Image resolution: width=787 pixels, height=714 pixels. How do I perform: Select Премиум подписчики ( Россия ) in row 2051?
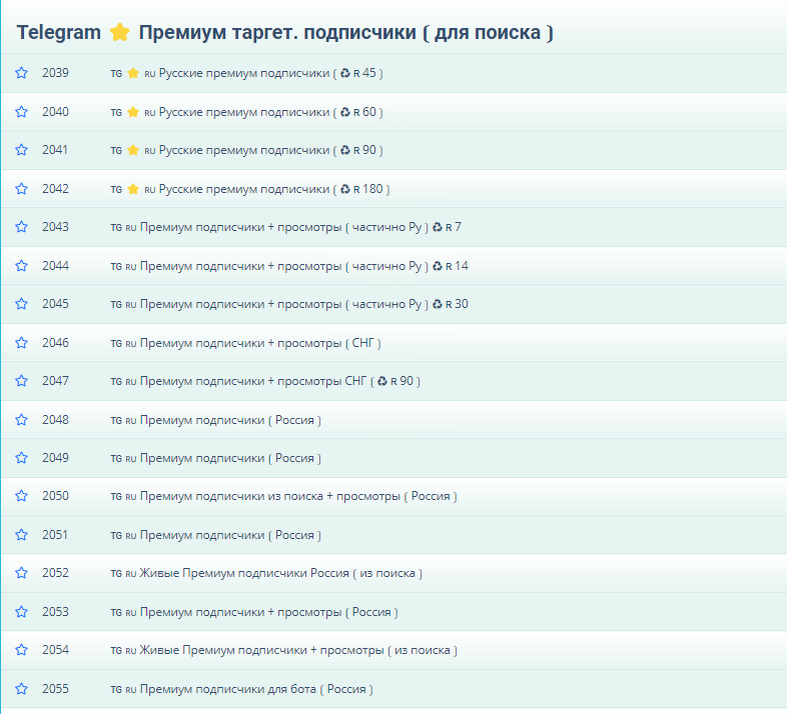tap(216, 535)
